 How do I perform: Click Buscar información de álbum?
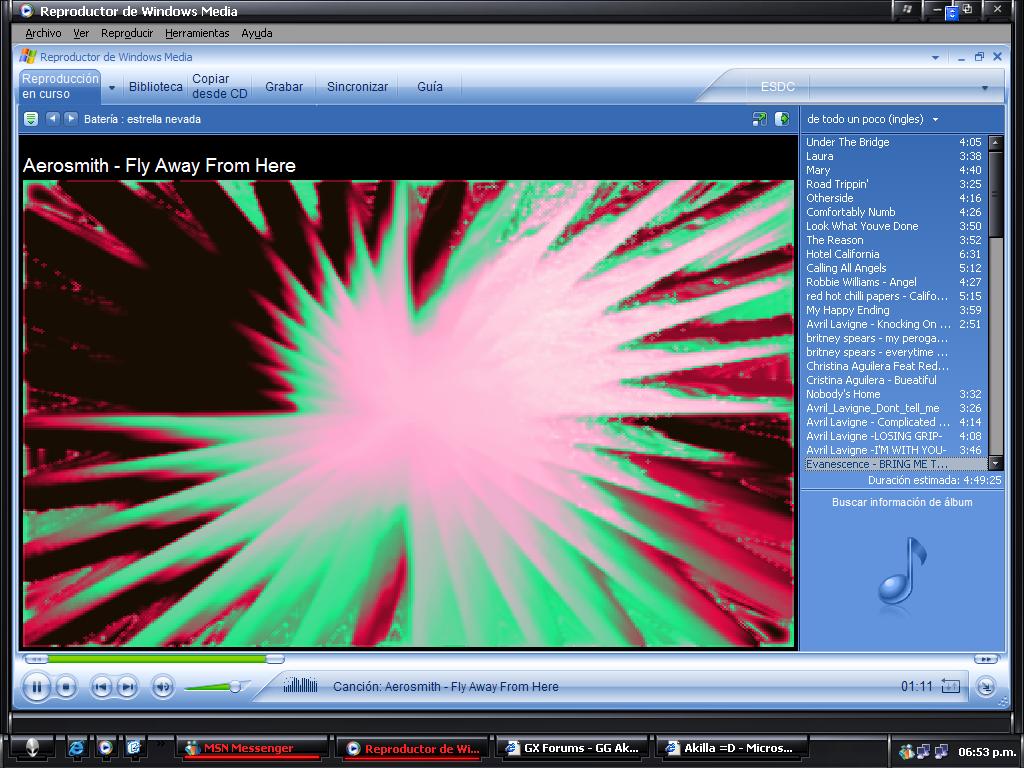pos(902,502)
